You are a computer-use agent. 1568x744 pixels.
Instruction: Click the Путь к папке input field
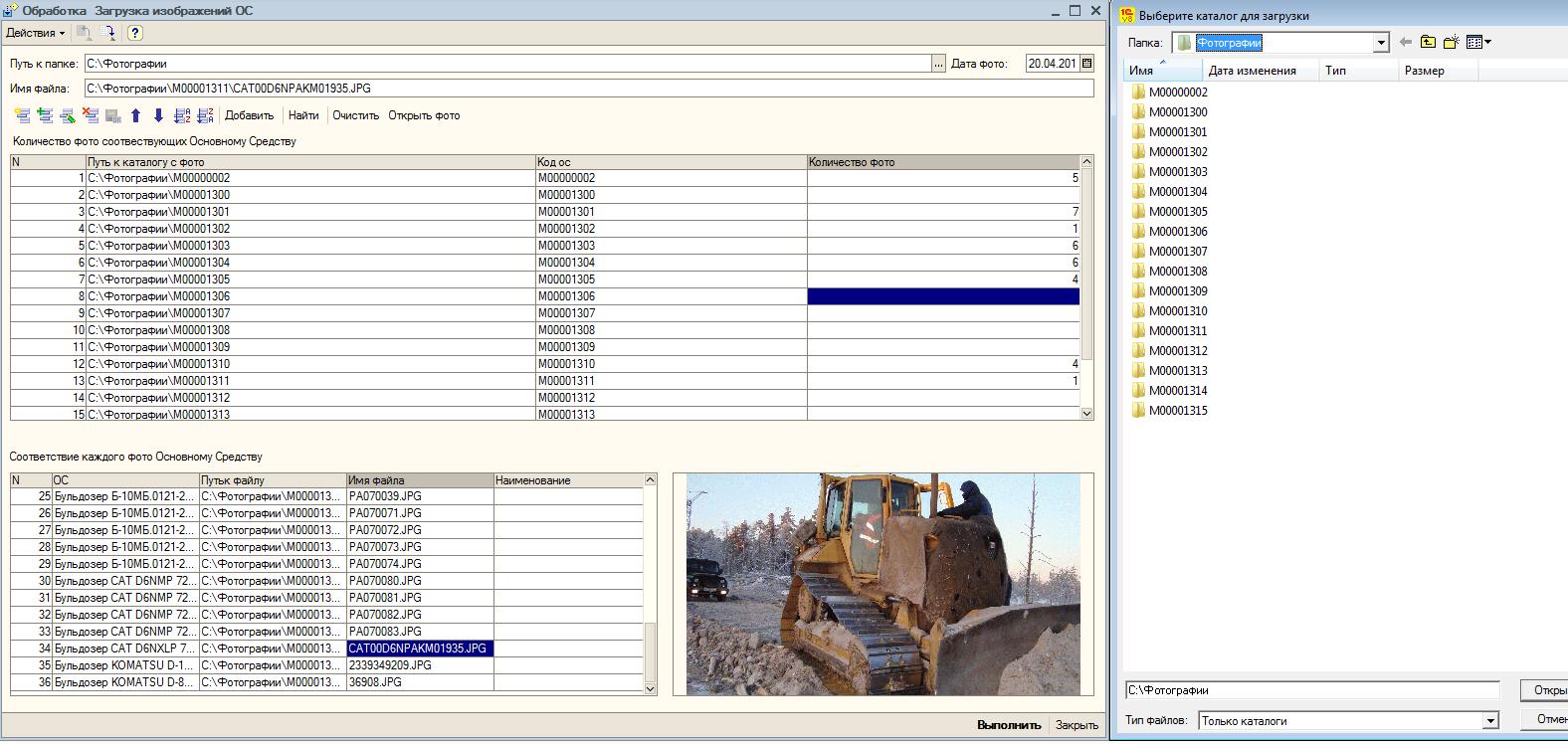[x=507, y=64]
